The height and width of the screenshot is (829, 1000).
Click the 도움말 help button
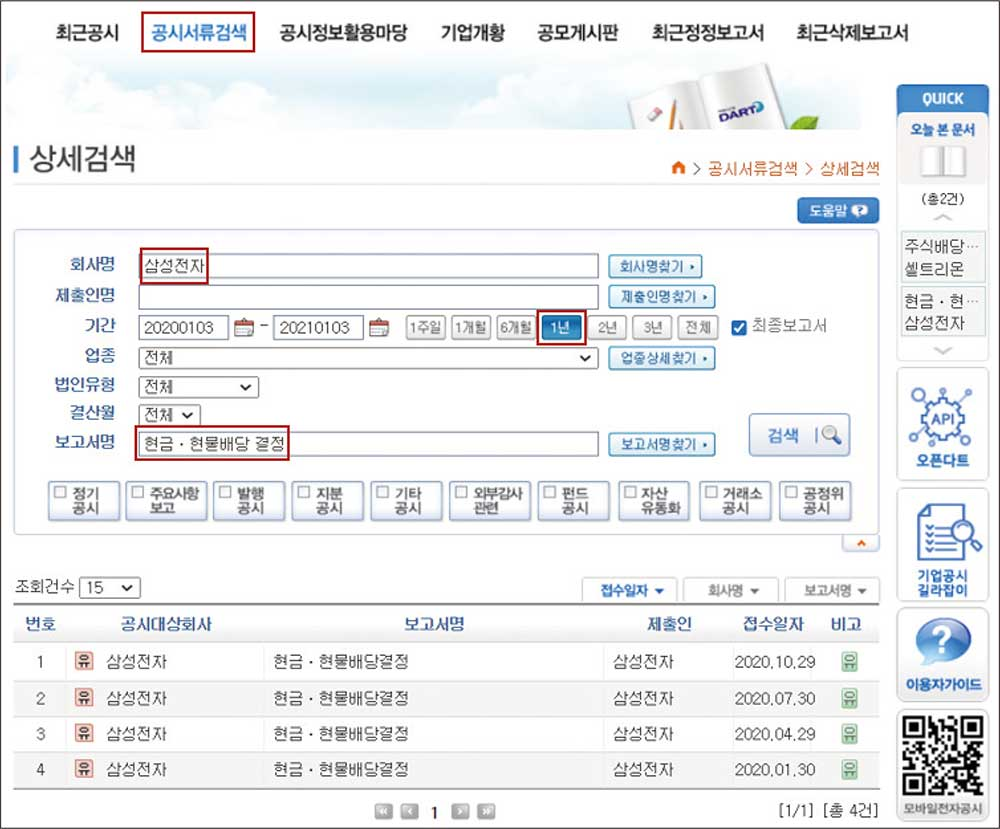(x=838, y=210)
